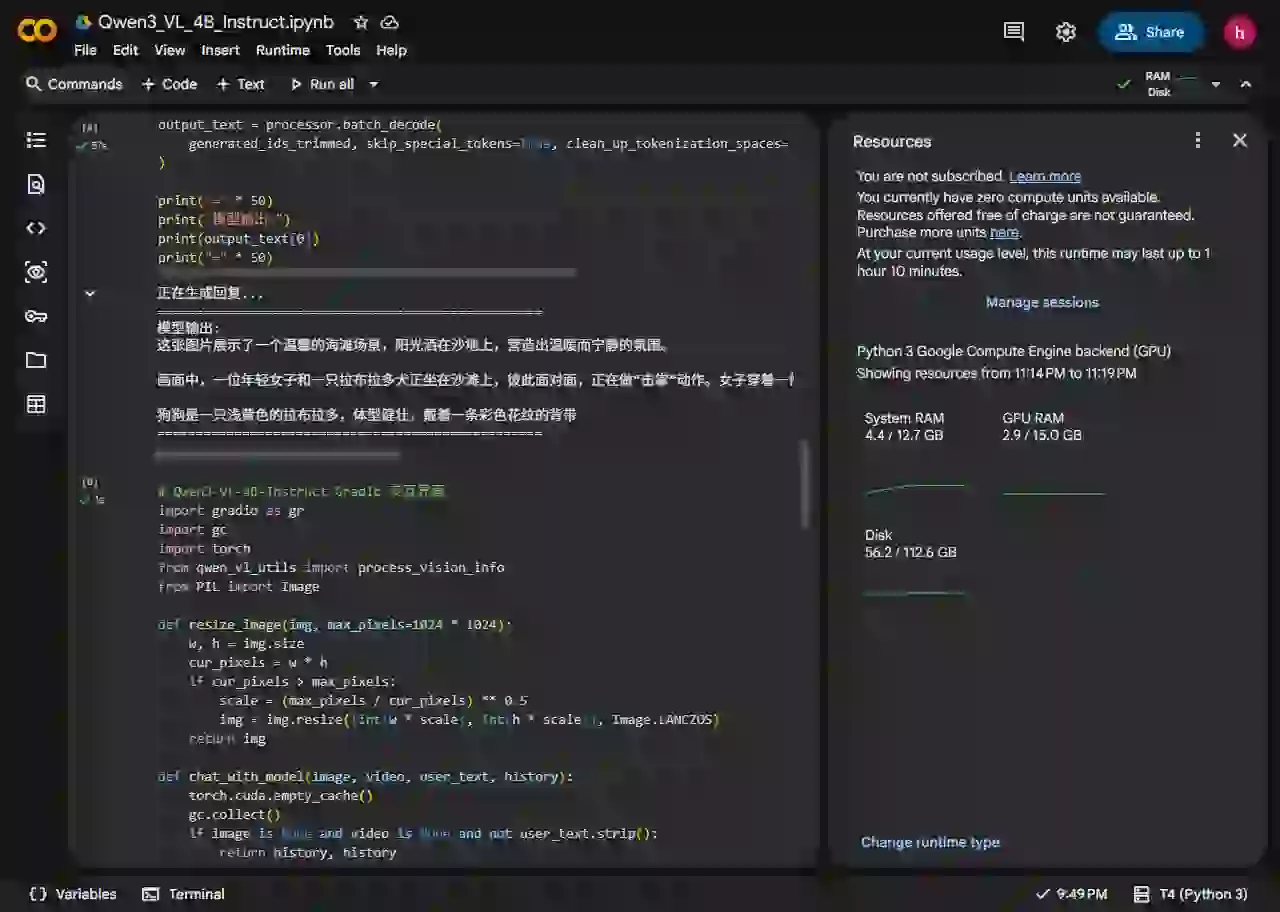Open the Tools menu

point(343,50)
